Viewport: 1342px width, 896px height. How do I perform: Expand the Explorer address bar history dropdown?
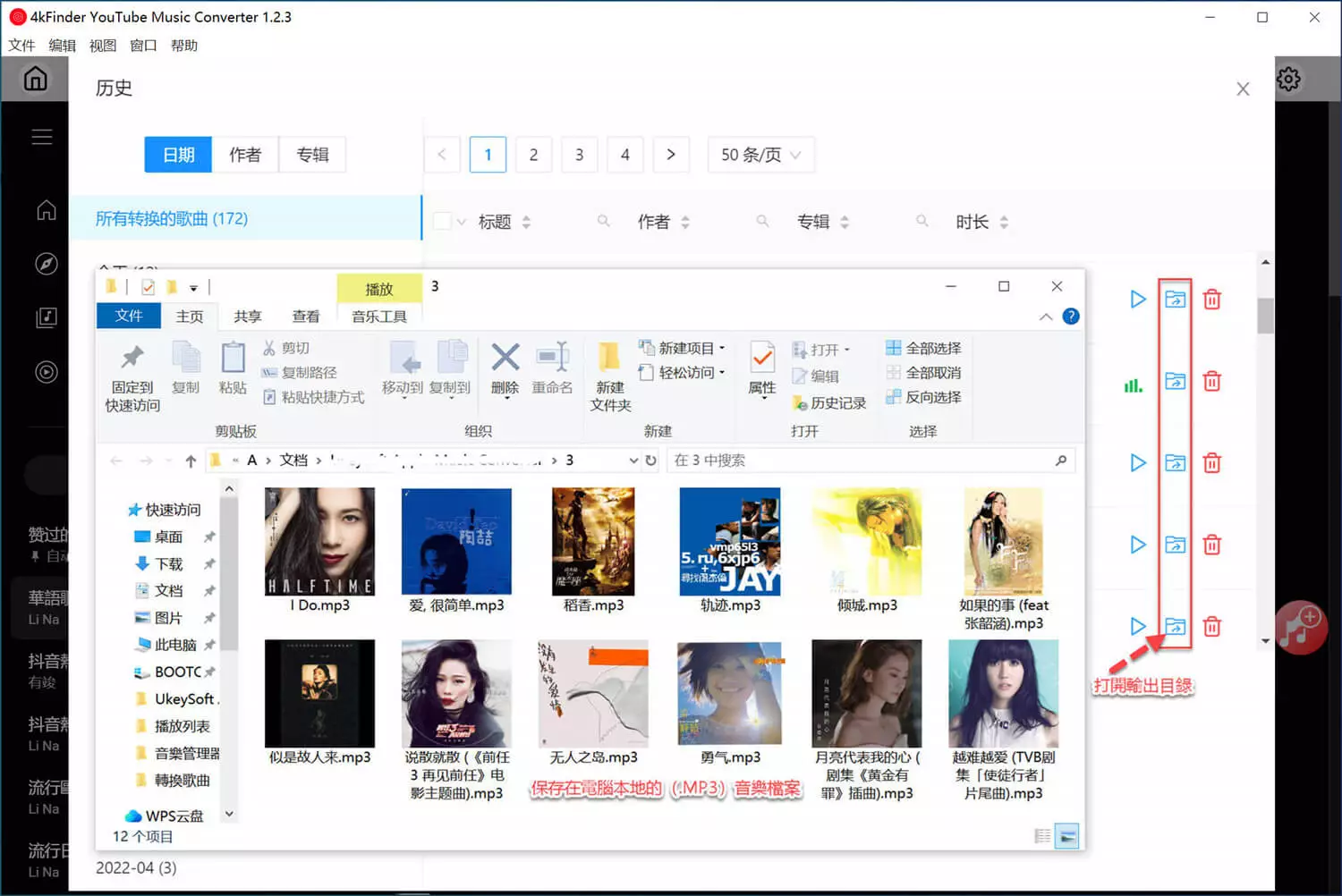click(633, 461)
